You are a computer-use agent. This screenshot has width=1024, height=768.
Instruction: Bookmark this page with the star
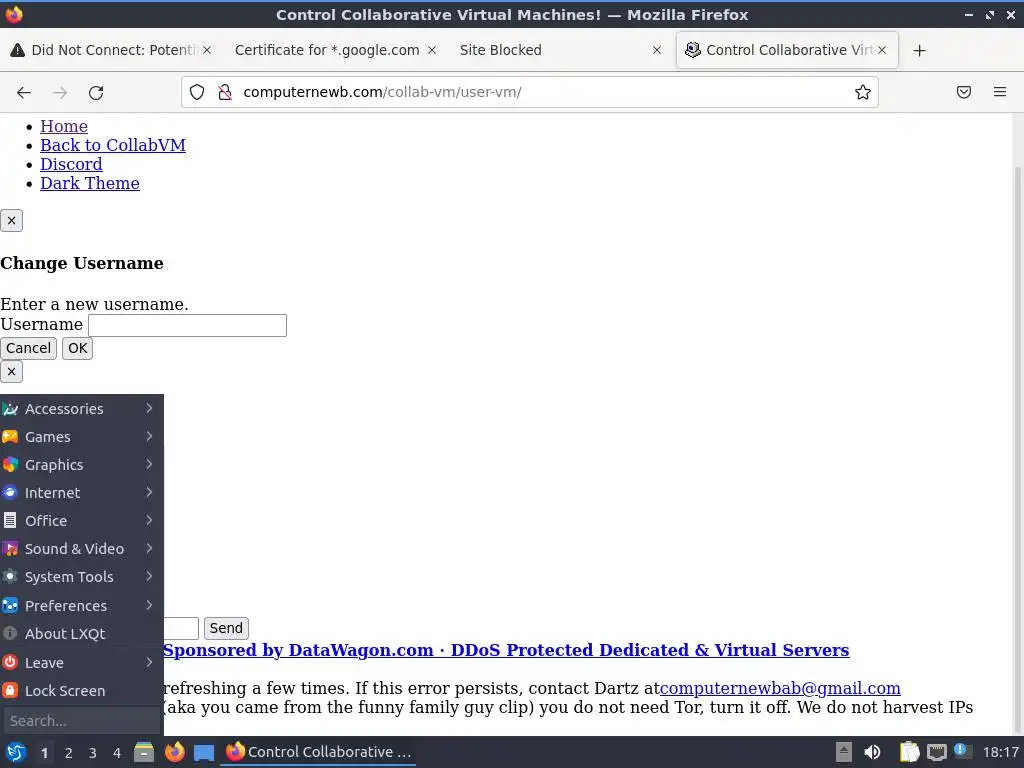(863, 92)
